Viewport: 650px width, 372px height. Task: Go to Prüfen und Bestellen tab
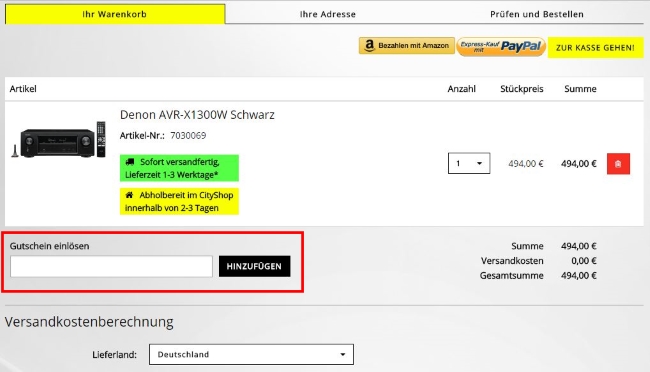537,14
